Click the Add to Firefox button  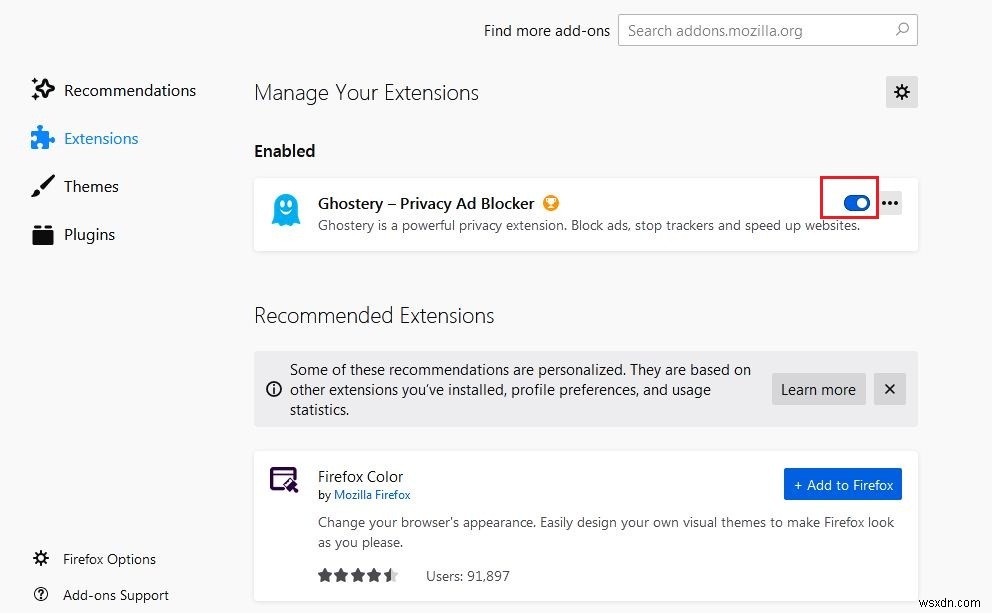click(843, 485)
